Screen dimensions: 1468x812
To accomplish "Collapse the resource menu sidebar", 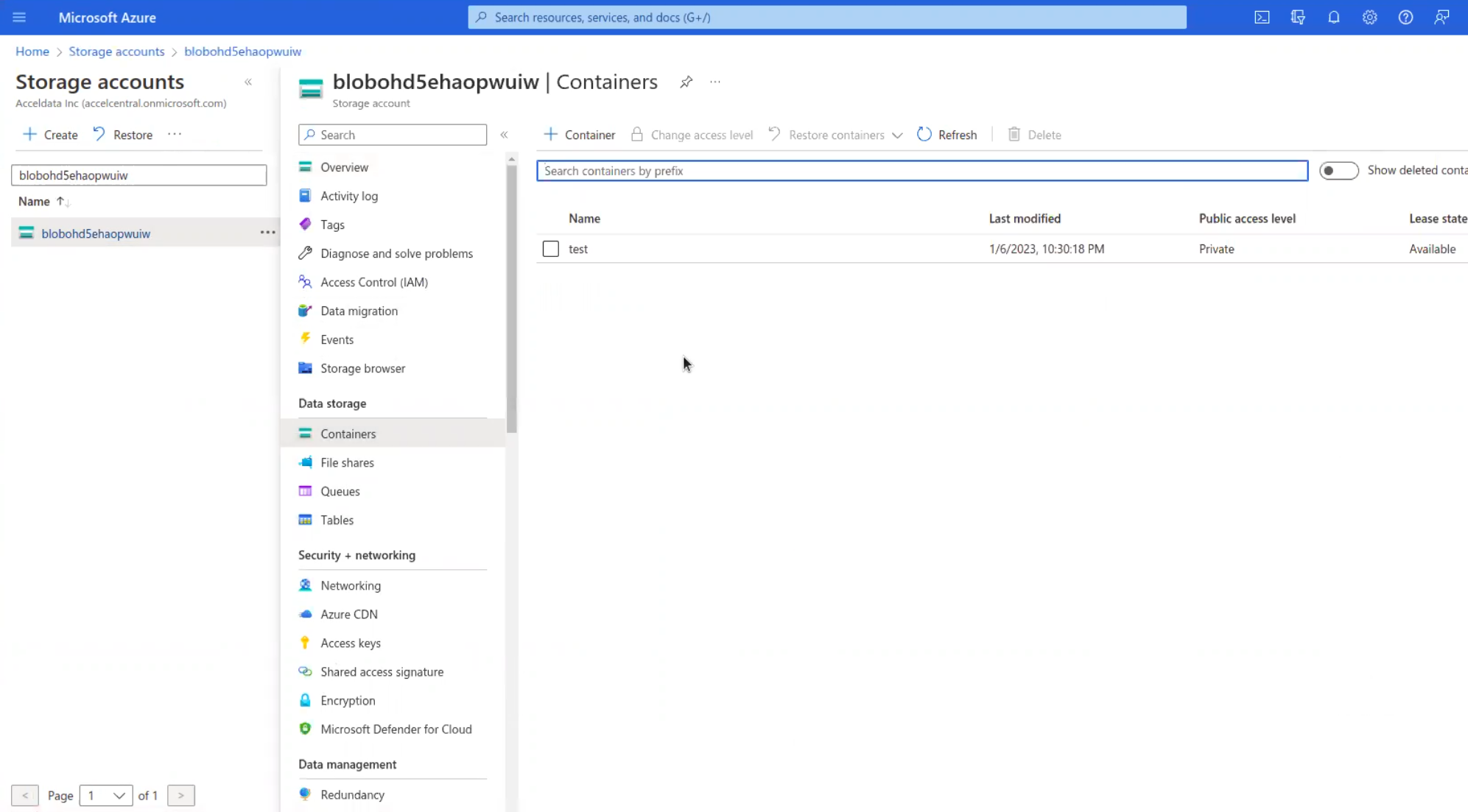I will [504, 135].
